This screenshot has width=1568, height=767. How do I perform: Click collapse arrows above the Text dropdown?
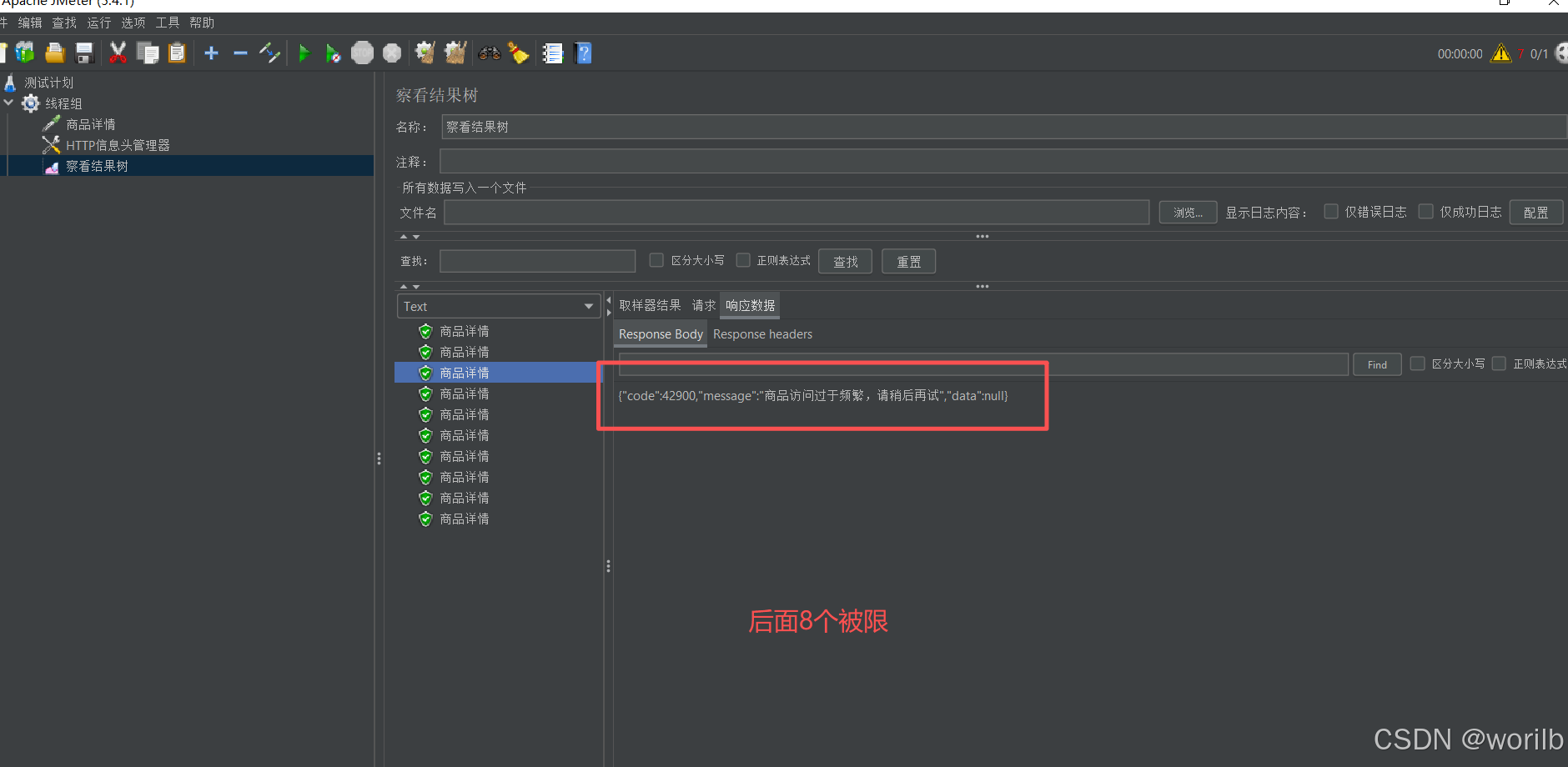(410, 287)
